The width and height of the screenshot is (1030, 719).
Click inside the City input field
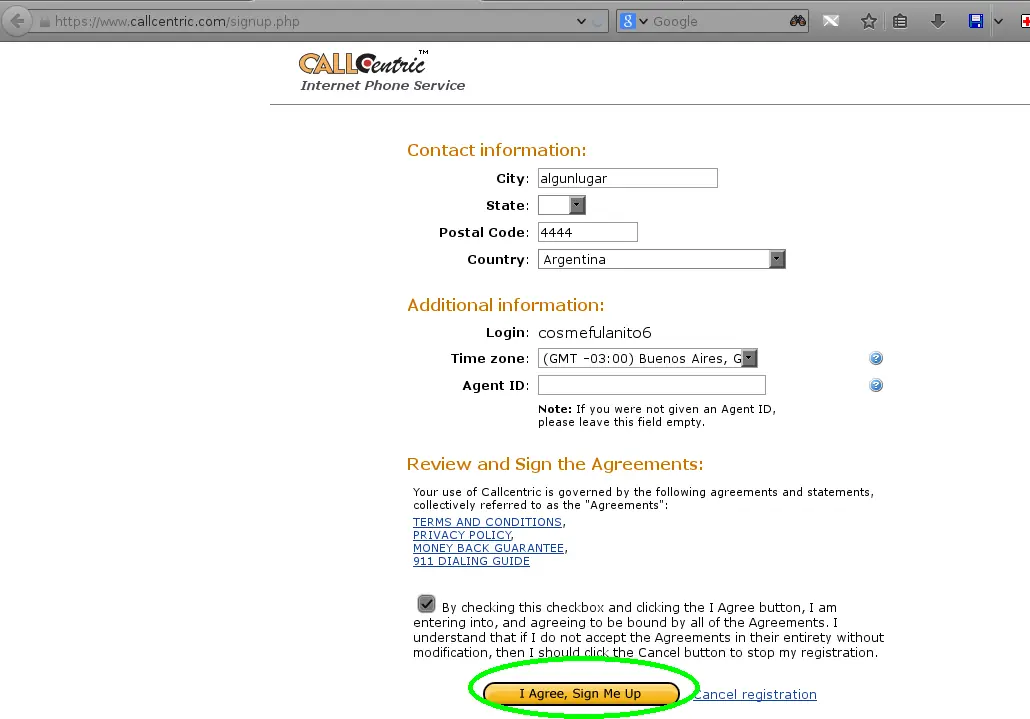click(627, 177)
